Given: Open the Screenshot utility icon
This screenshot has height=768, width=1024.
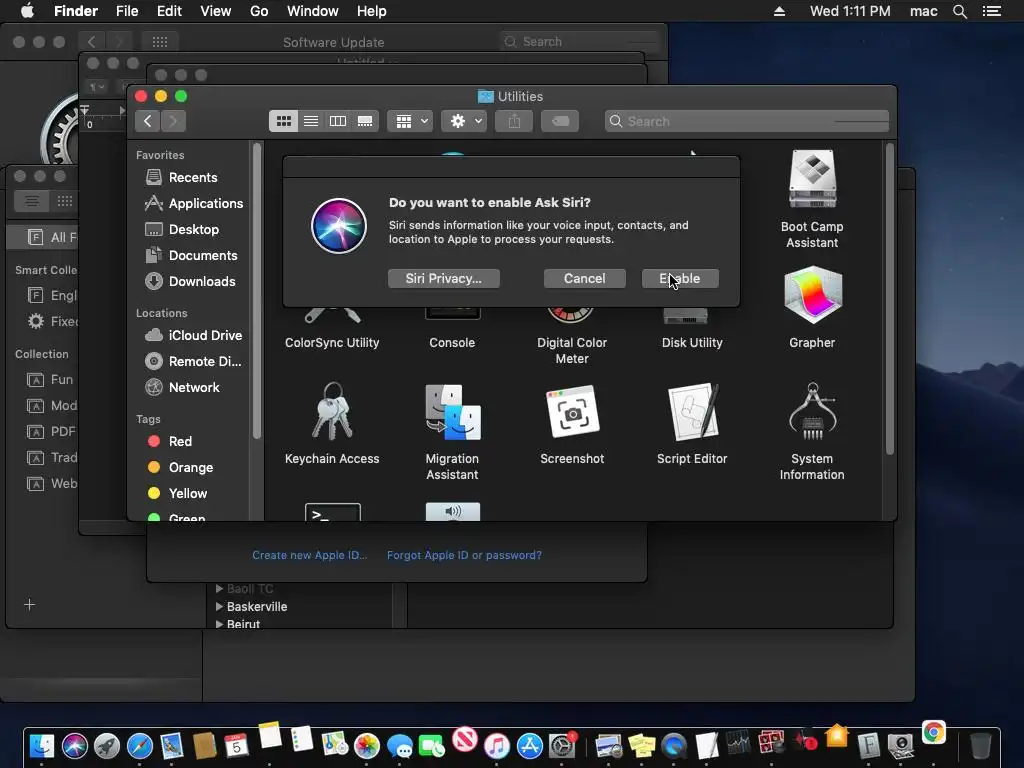Looking at the screenshot, I should 572,411.
